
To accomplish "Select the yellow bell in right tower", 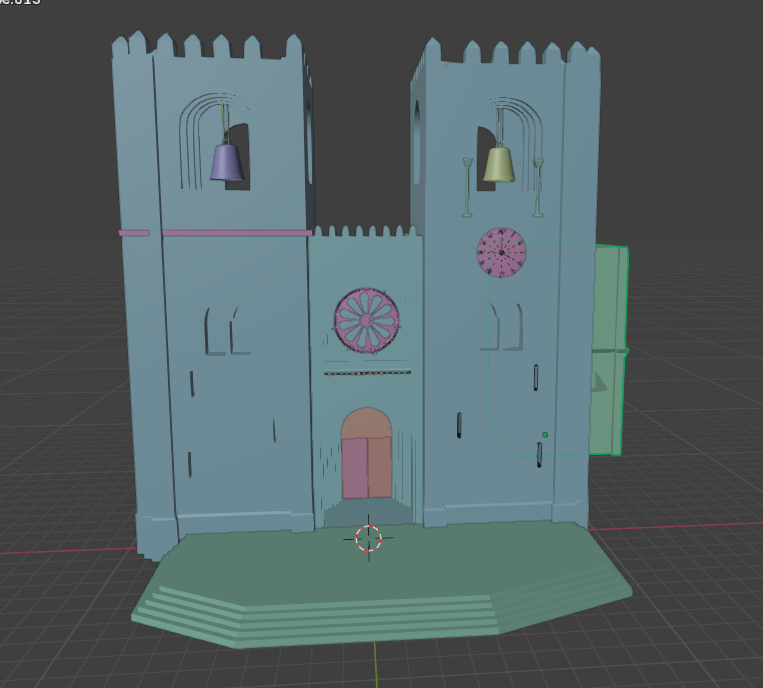I will point(499,164).
